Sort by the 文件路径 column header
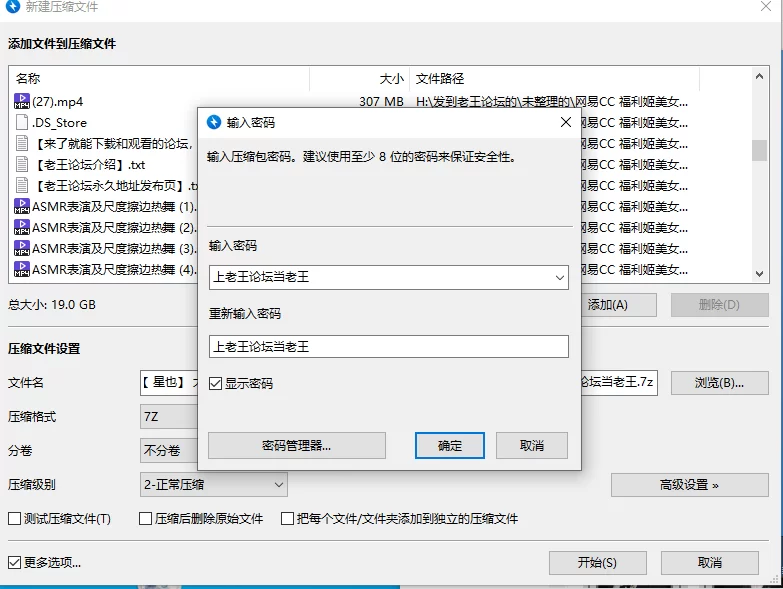 pos(554,78)
